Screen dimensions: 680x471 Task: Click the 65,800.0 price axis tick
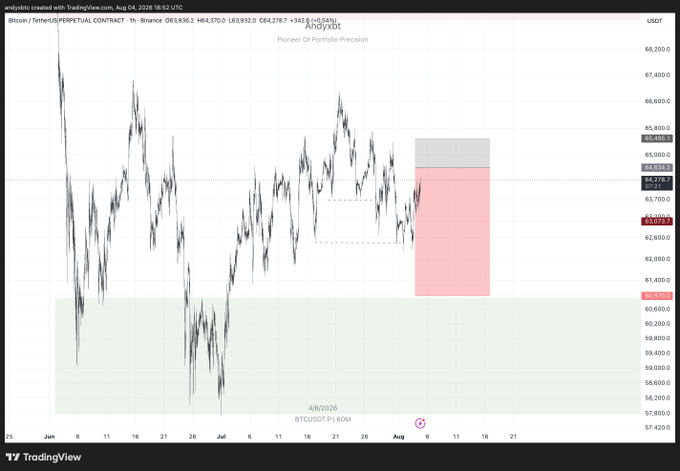click(657, 128)
